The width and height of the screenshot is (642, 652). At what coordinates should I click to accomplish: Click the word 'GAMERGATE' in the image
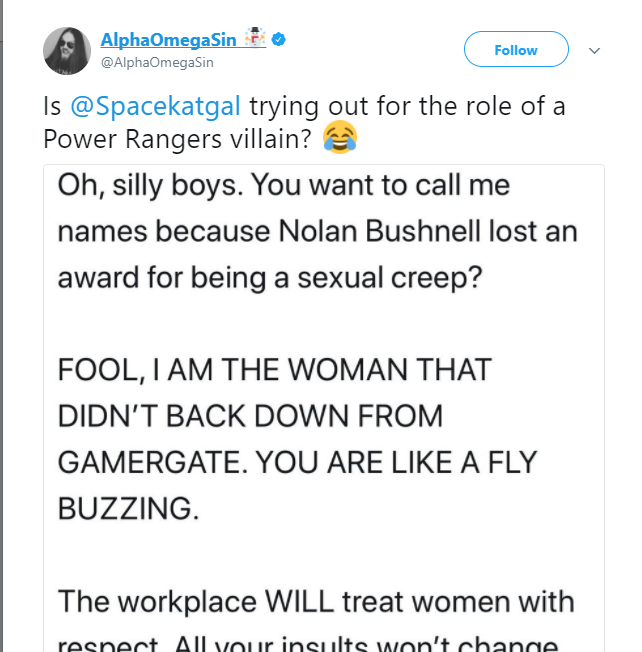(152, 462)
